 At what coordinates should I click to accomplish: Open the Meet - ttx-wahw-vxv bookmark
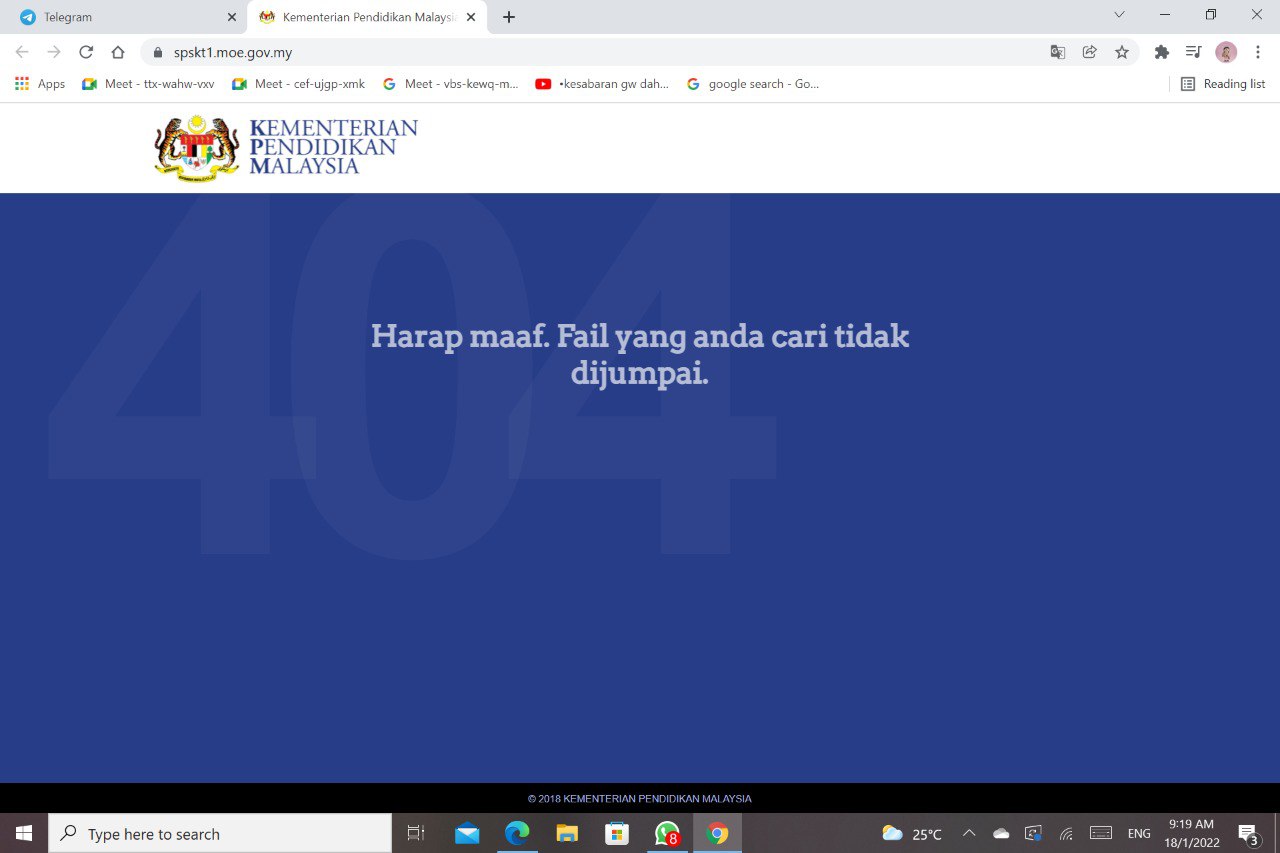149,84
